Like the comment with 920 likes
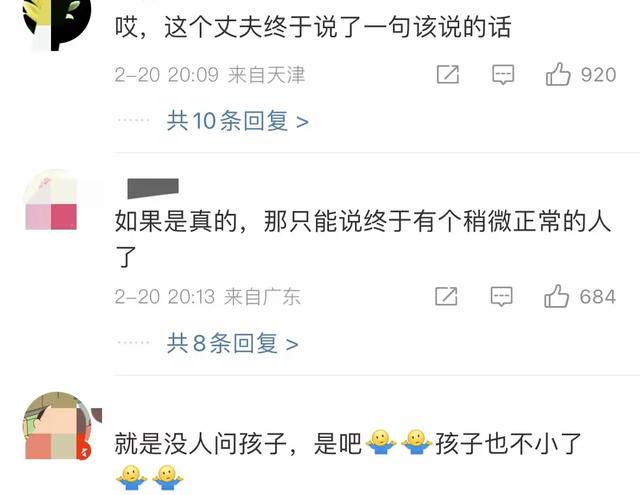The image size is (640, 495). [558, 74]
